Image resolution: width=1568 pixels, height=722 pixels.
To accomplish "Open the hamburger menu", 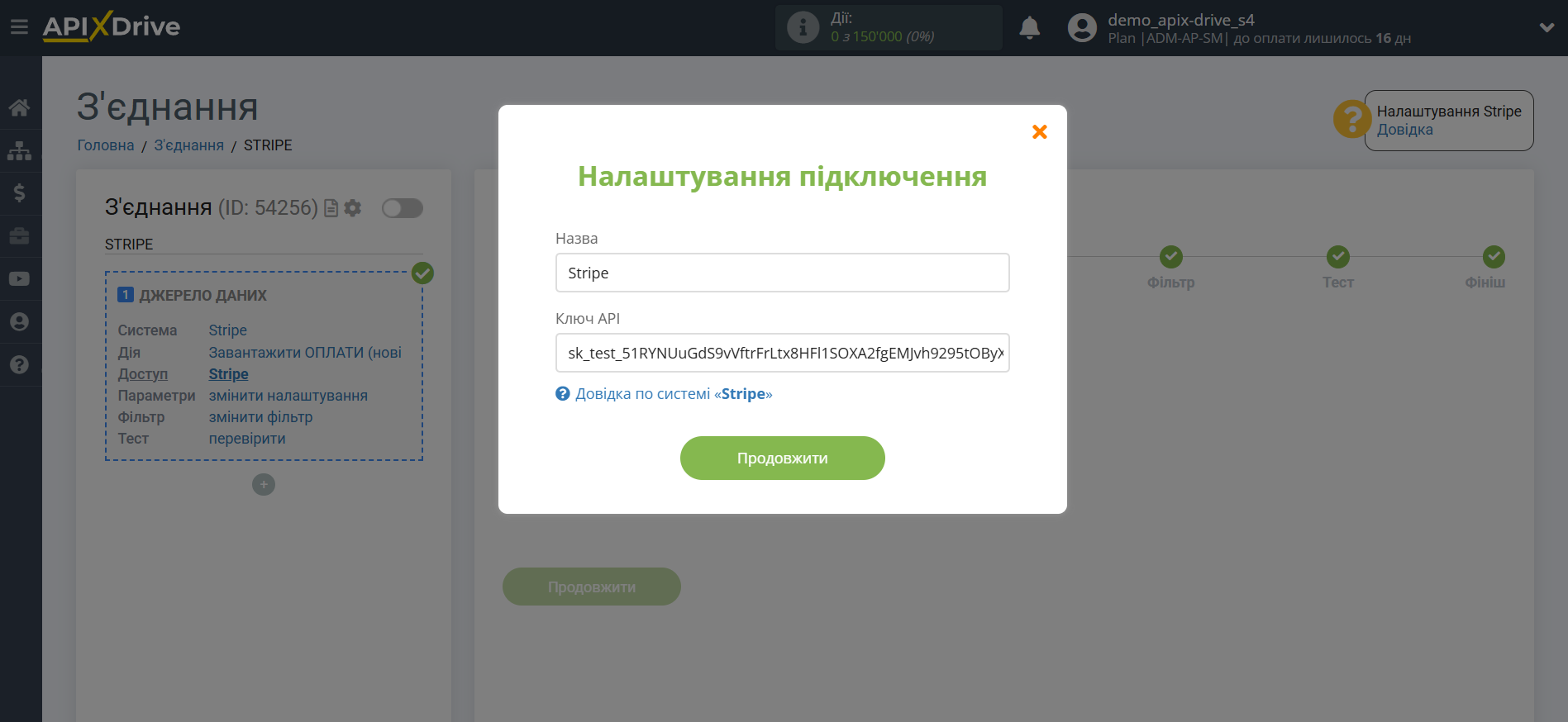I will (x=19, y=27).
